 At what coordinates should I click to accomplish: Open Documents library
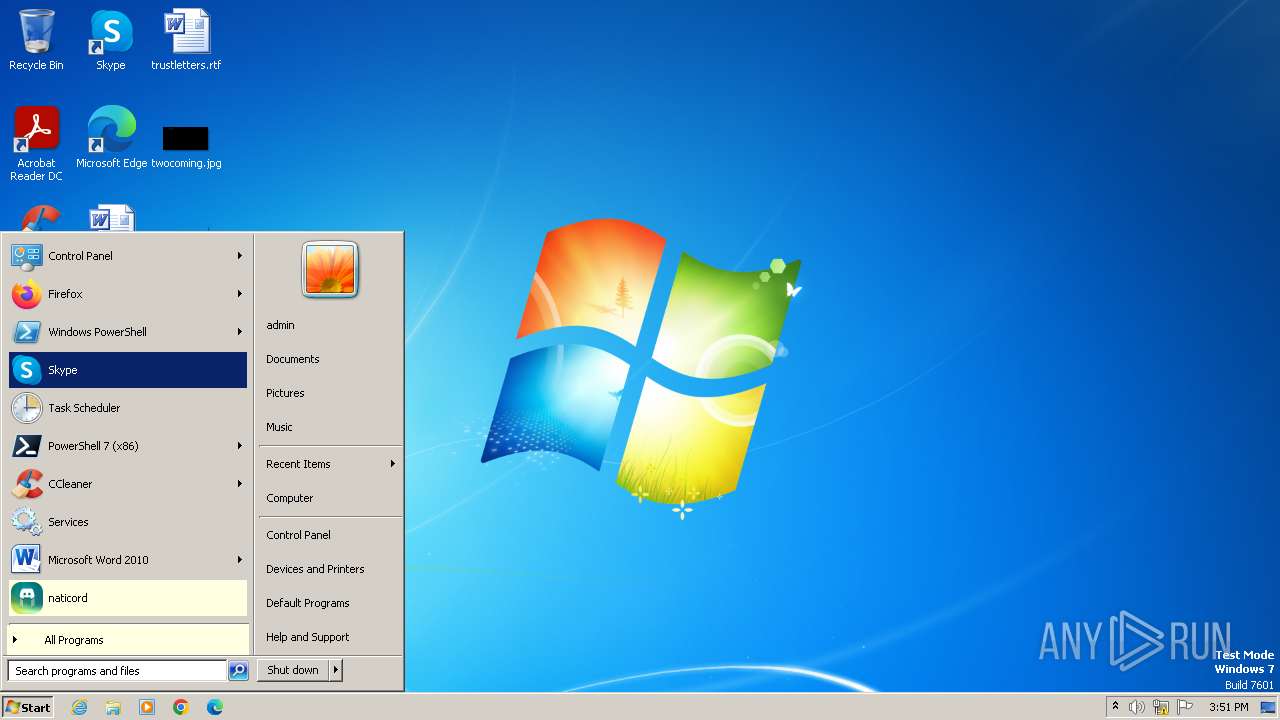pos(330,359)
